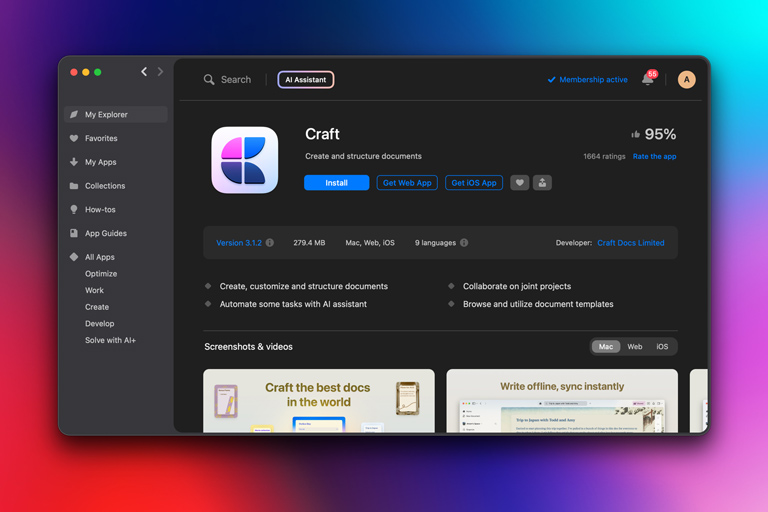
Task: Click the 95% rating score
Action: pyautogui.click(x=660, y=134)
